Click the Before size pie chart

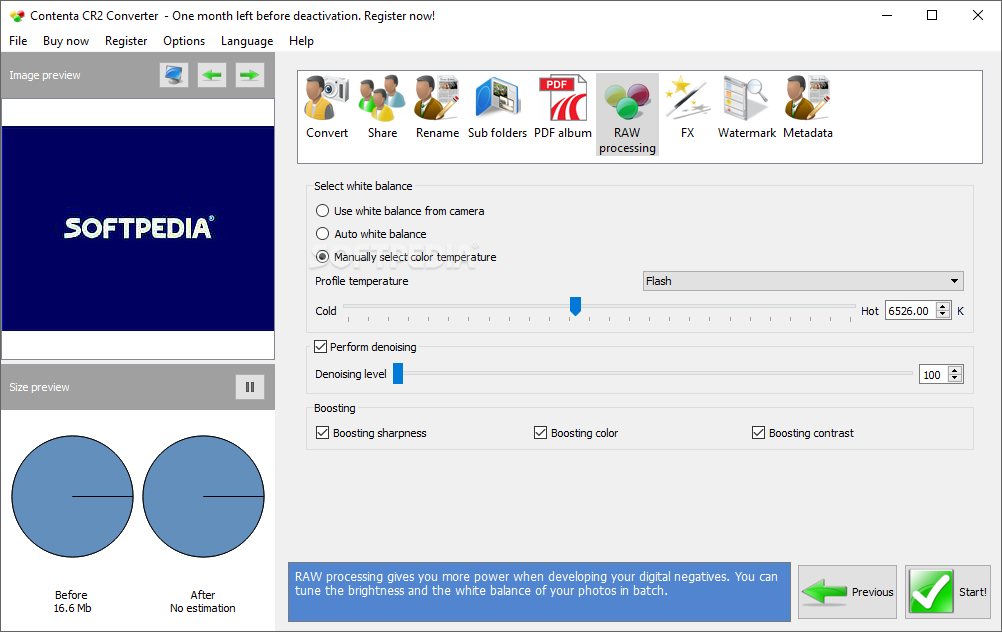point(72,497)
